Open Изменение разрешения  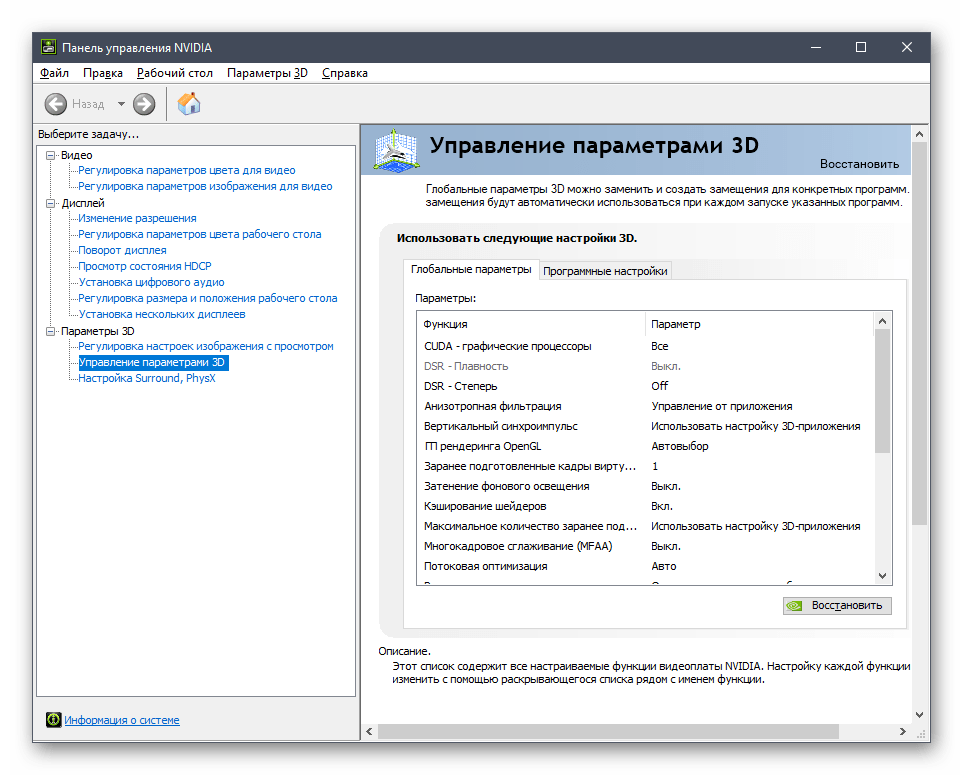click(137, 218)
